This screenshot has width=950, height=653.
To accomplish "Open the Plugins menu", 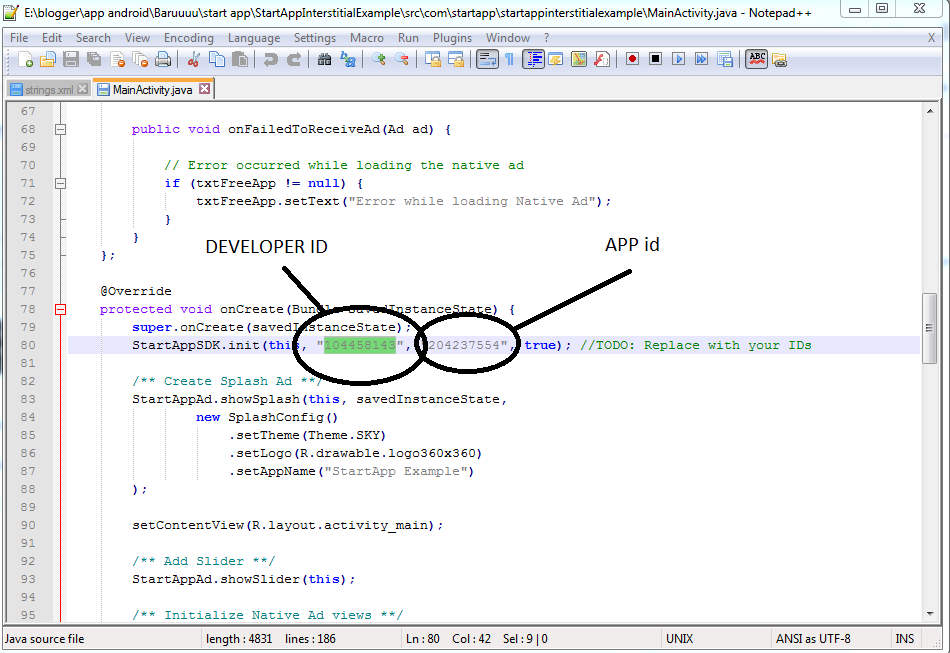I will click(x=452, y=38).
